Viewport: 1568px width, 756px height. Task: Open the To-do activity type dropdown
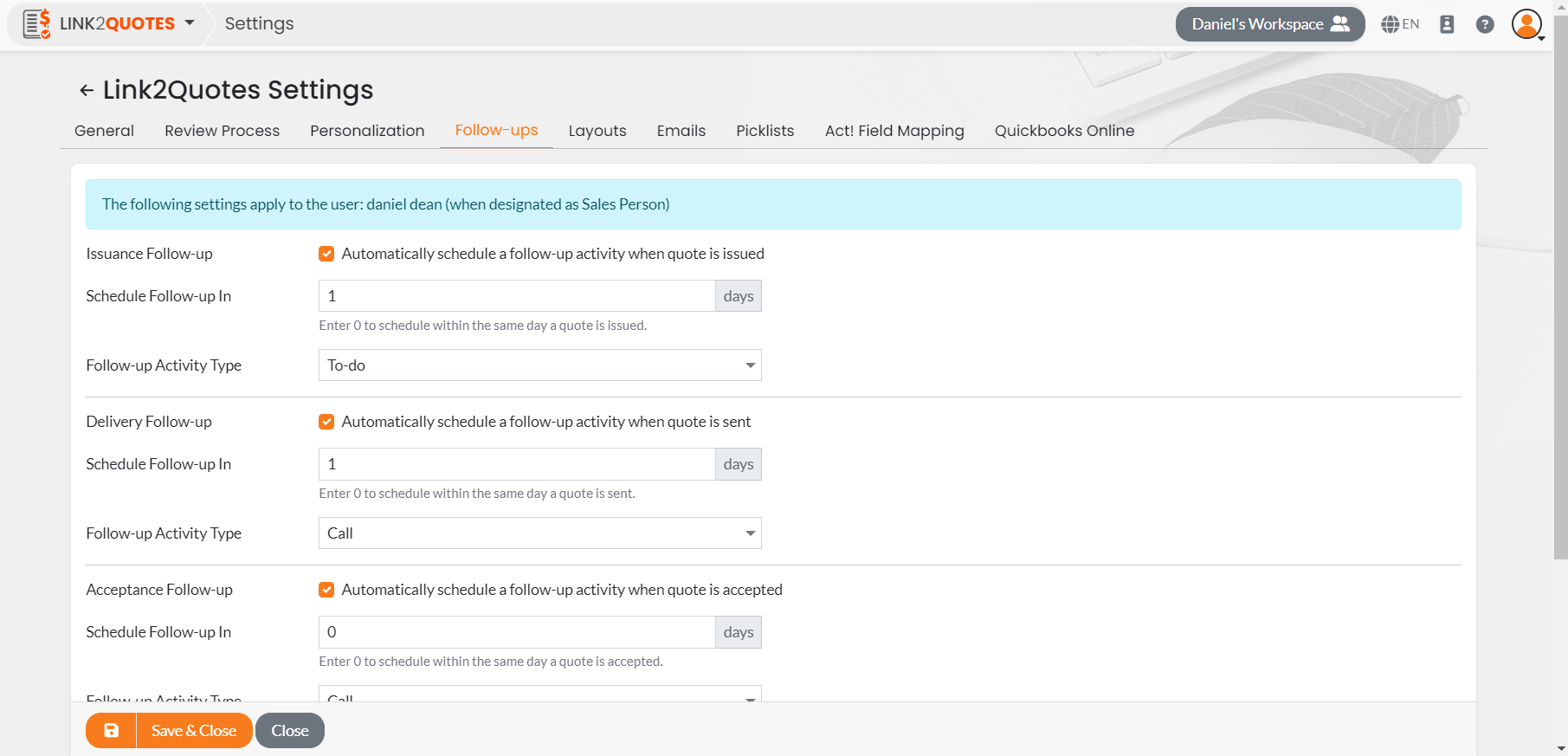(x=540, y=365)
